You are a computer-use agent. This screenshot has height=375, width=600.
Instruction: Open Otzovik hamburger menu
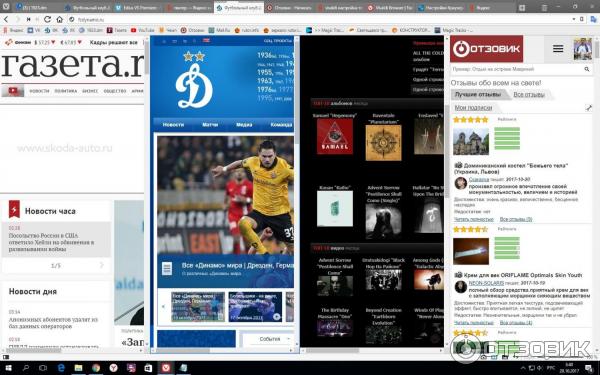click(x=558, y=49)
